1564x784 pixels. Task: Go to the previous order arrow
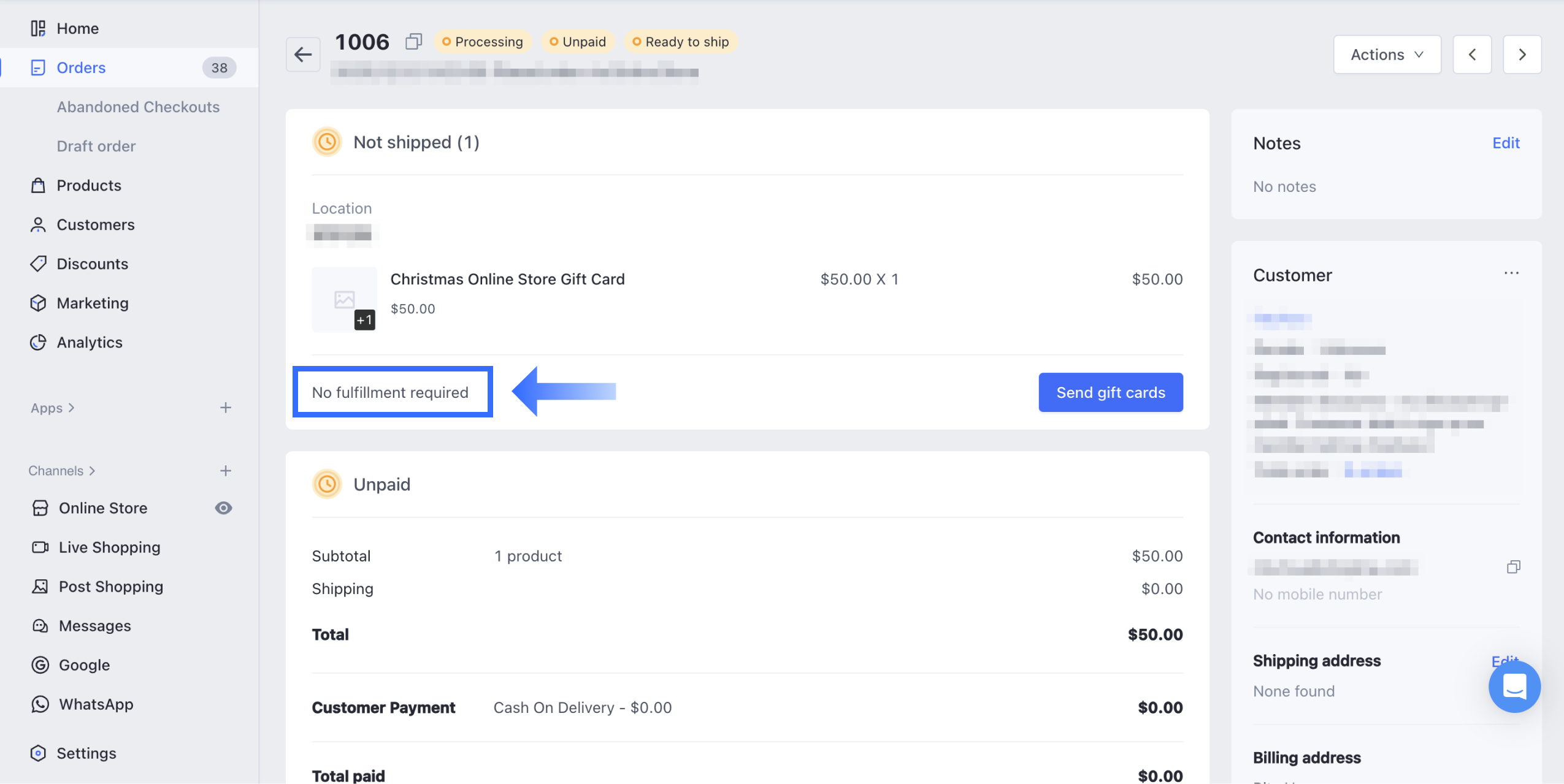(x=1472, y=55)
